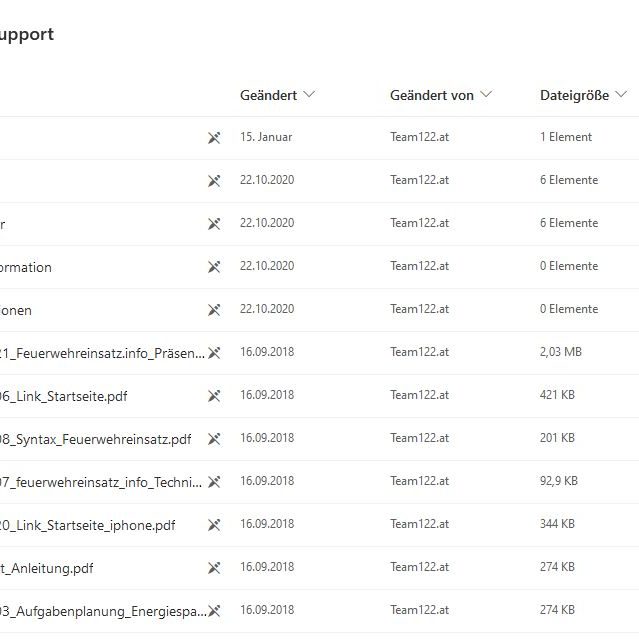
Task: Open the 06_Link_Startseite.pdf file
Action: (64, 396)
